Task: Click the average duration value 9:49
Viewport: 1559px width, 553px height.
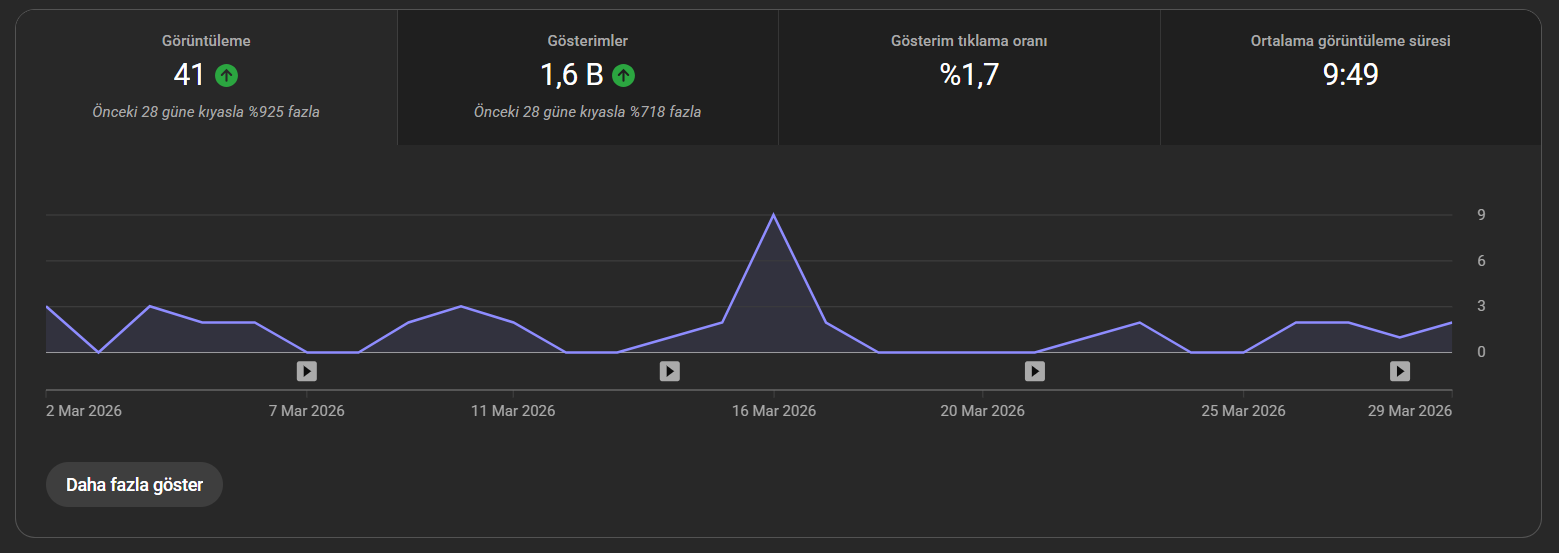Action: click(x=1351, y=75)
